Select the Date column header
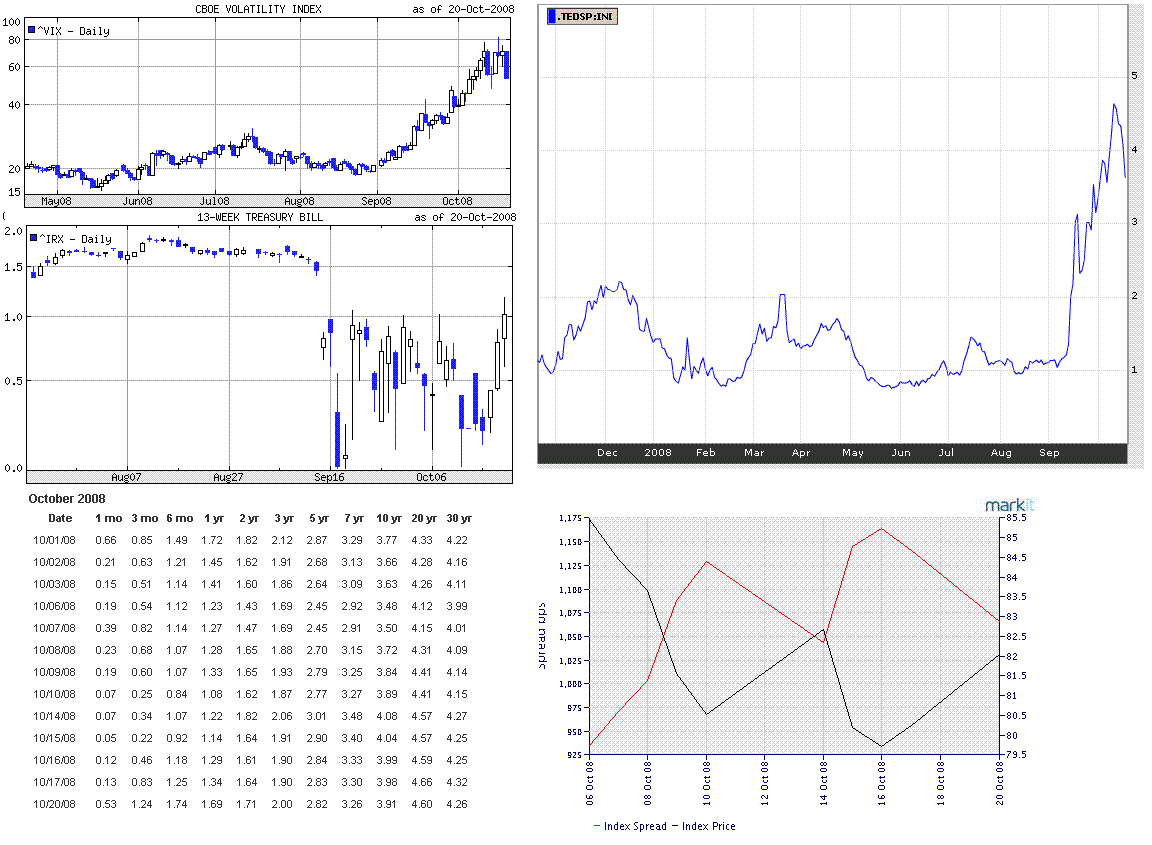This screenshot has height=845, width=1152. click(x=60, y=518)
